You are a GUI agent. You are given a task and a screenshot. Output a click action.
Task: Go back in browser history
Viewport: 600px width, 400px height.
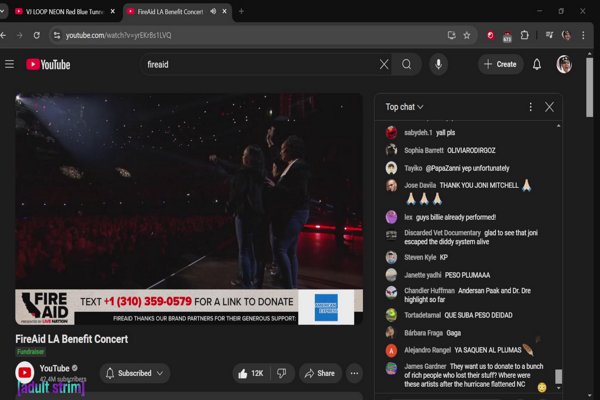3,35
